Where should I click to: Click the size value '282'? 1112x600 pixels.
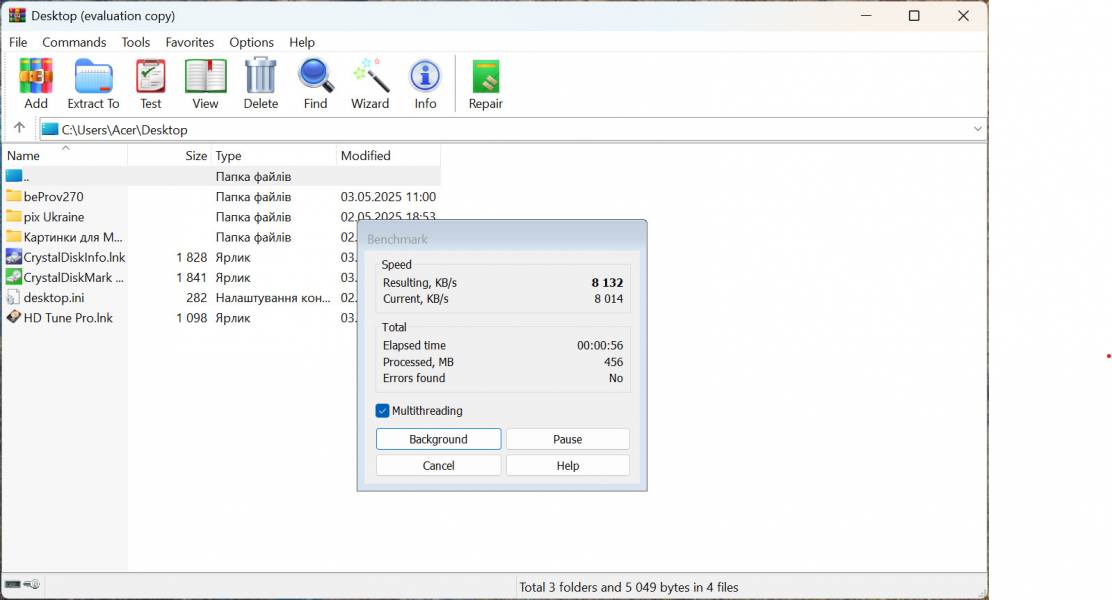point(196,298)
